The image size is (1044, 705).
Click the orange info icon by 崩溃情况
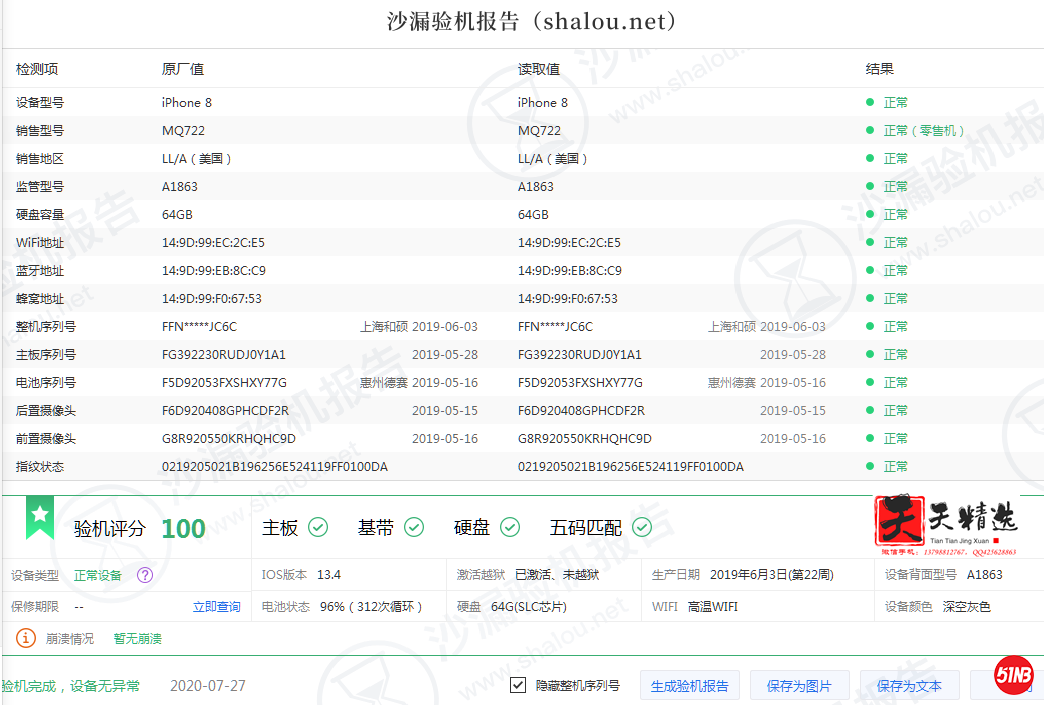coord(26,638)
